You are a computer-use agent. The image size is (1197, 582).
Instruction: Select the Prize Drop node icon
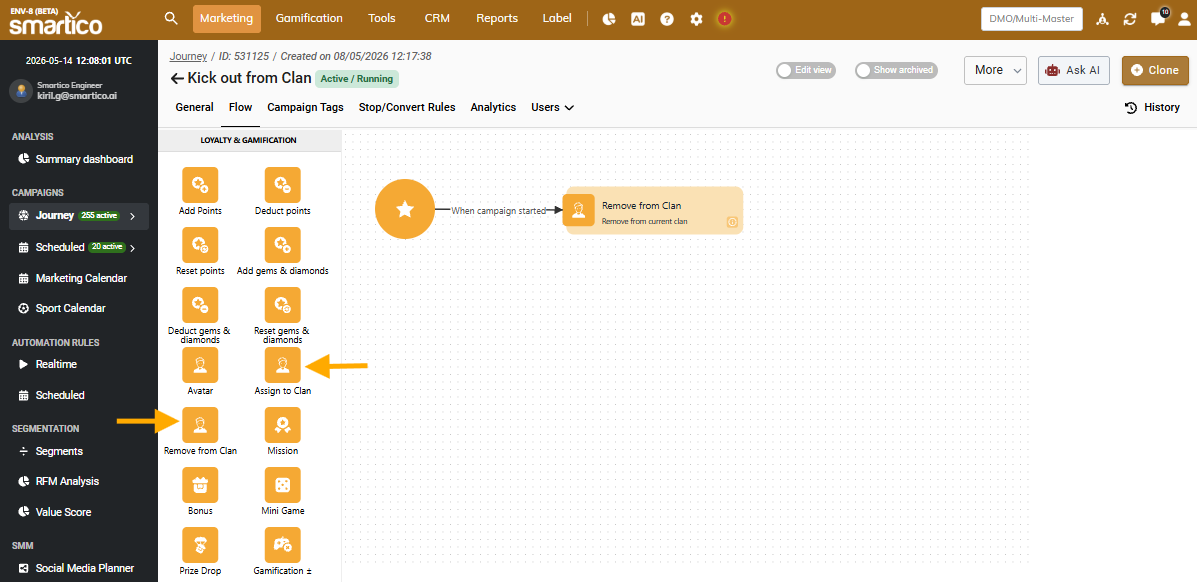click(200, 545)
